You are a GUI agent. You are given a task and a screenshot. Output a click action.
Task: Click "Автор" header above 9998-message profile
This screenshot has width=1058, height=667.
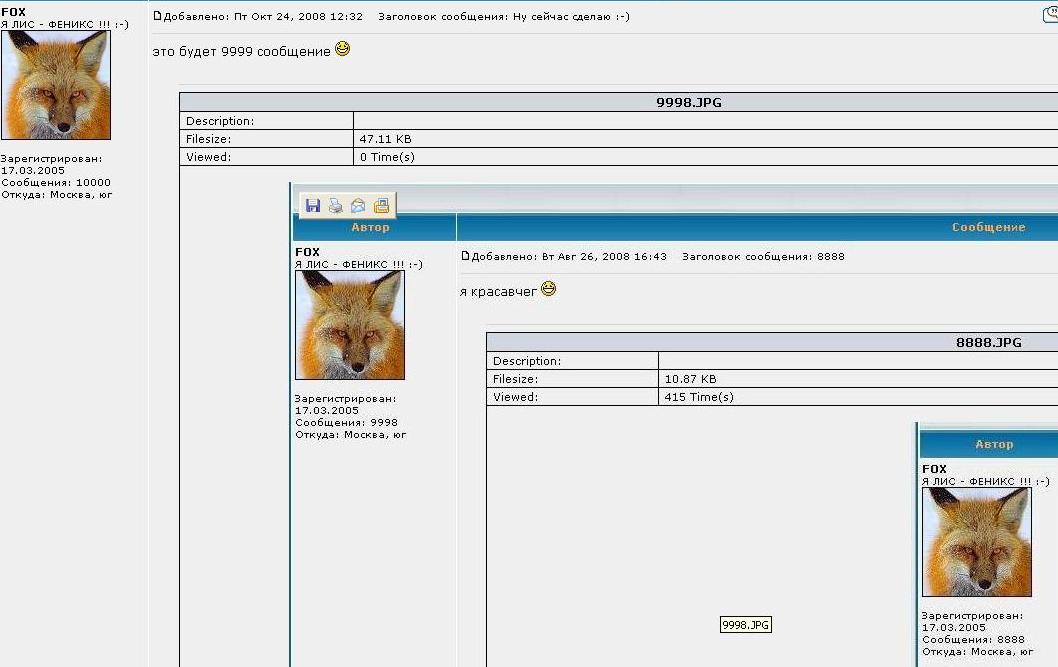click(x=371, y=227)
